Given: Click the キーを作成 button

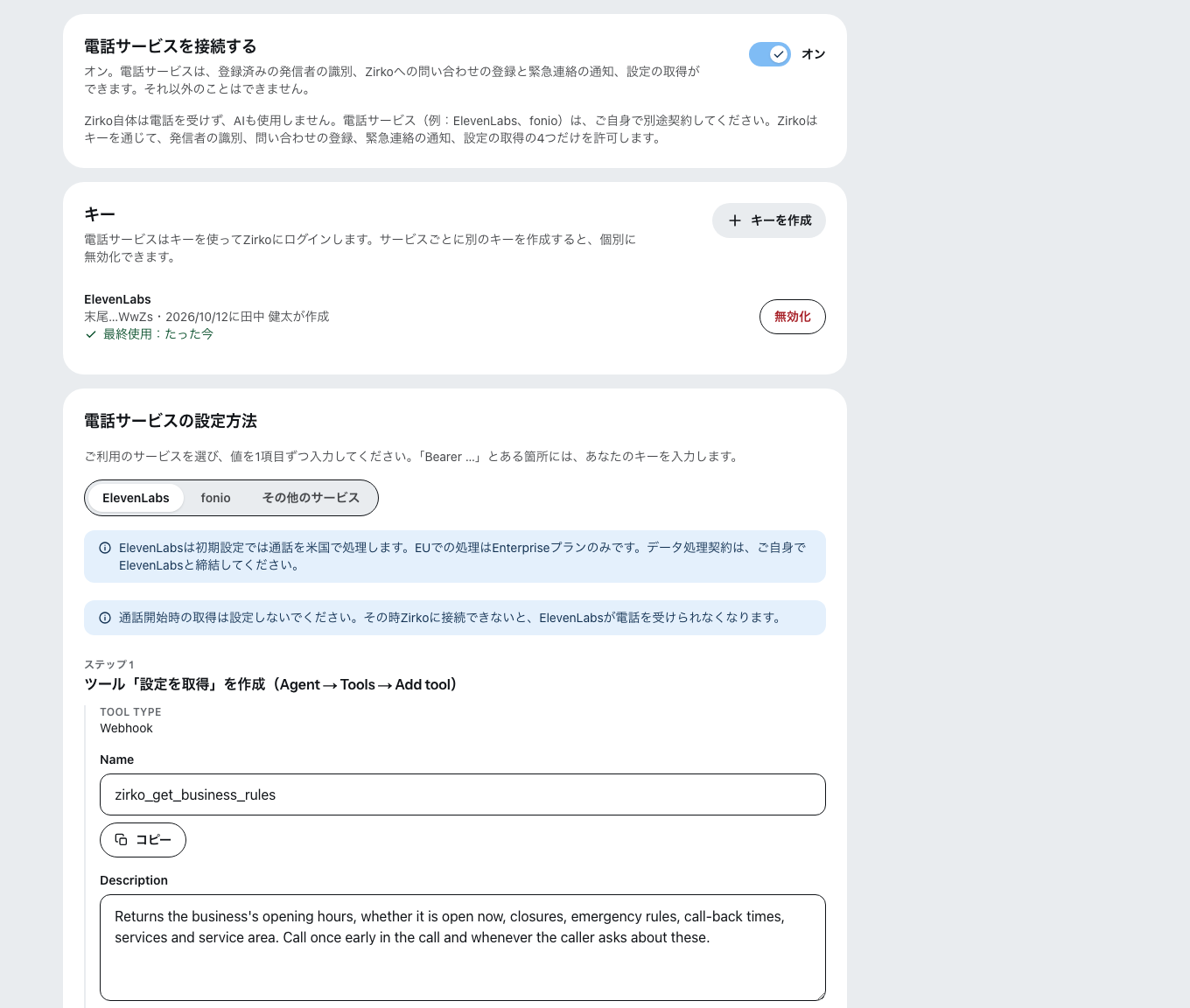Looking at the screenshot, I should tap(769, 220).
